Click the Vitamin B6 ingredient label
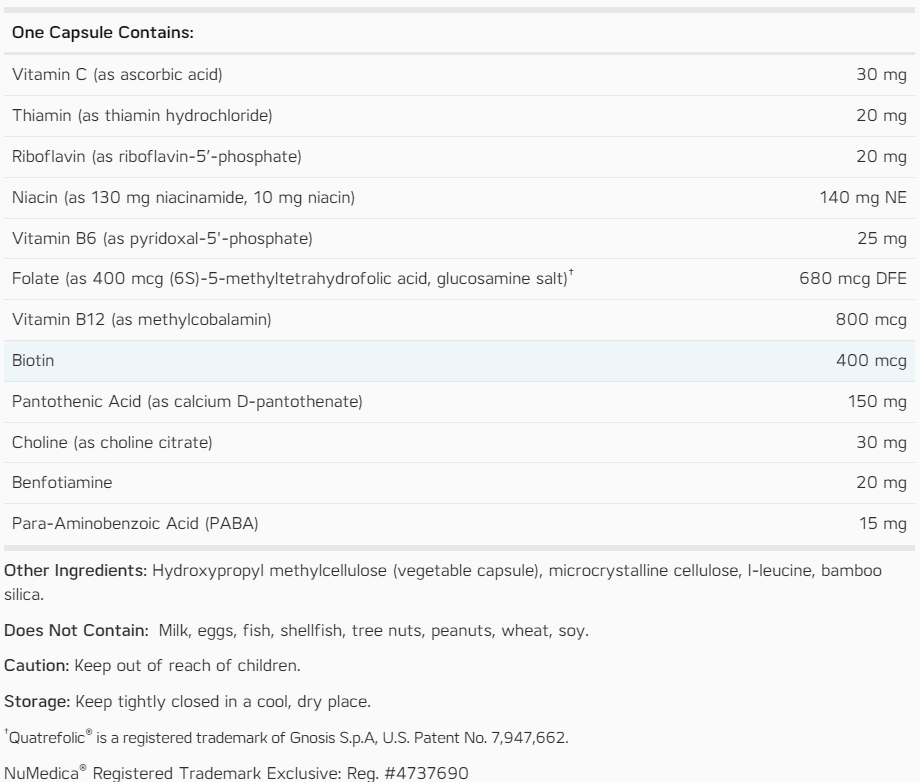Image resolution: width=920 pixels, height=782 pixels. (163, 238)
